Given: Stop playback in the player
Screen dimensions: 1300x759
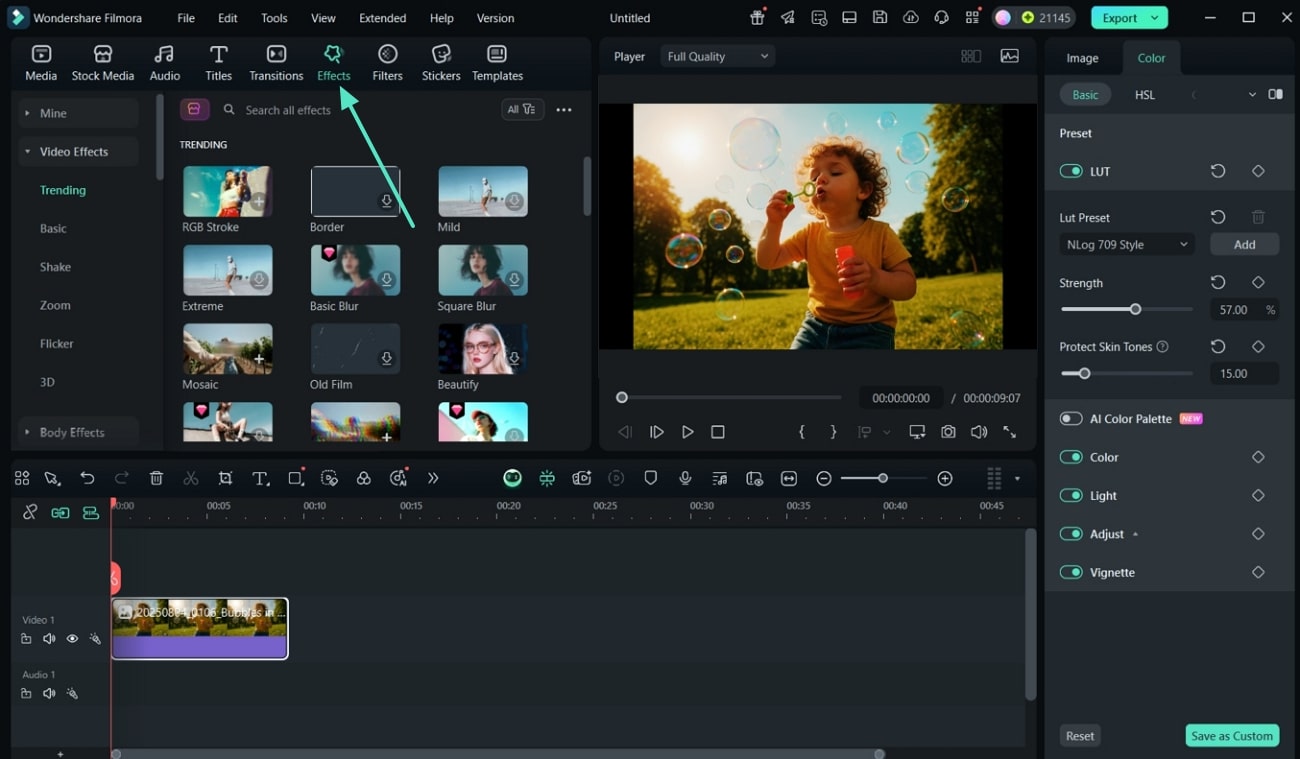Looking at the screenshot, I should point(717,432).
